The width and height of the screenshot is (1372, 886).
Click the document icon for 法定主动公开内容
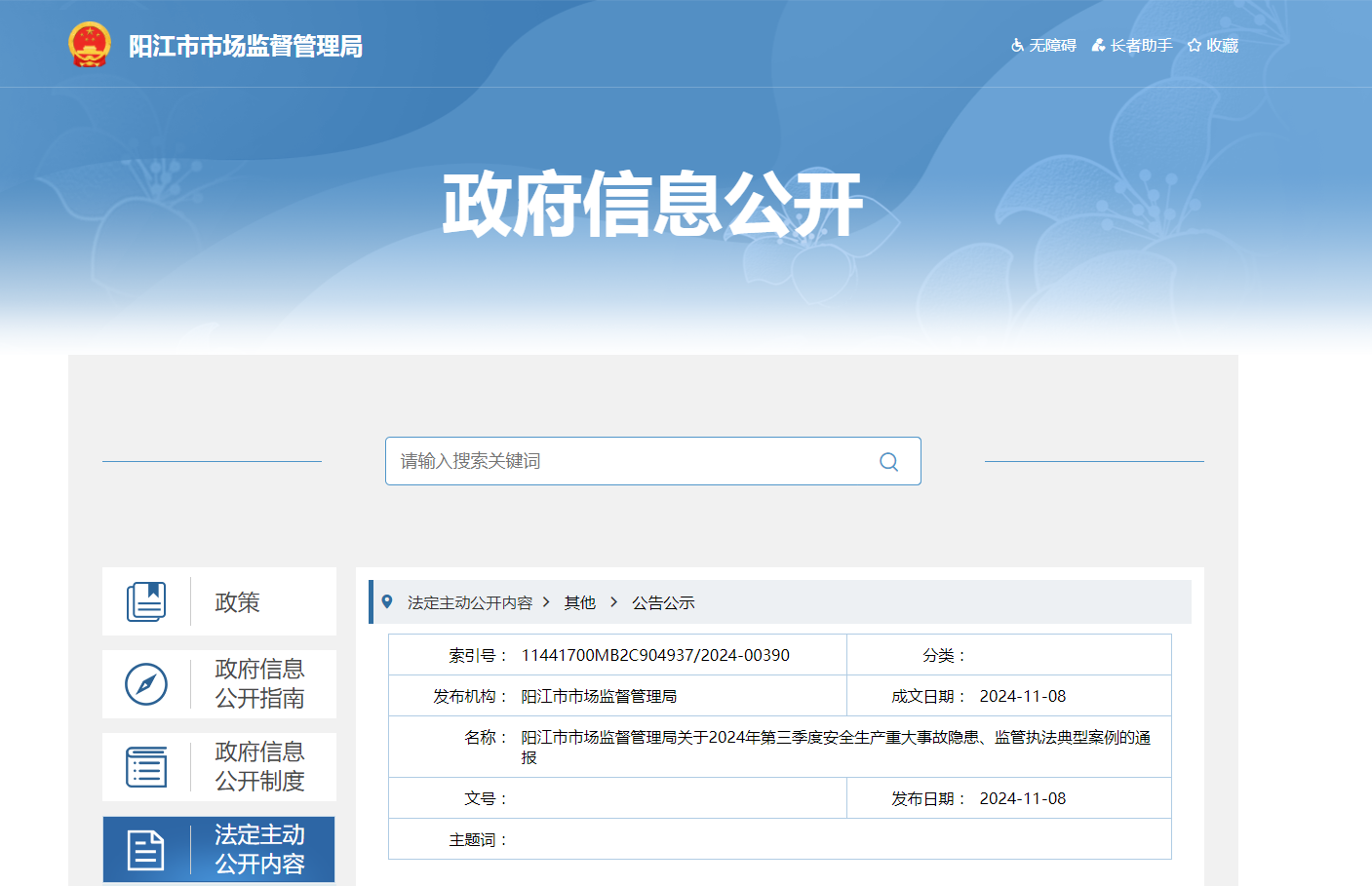(146, 850)
